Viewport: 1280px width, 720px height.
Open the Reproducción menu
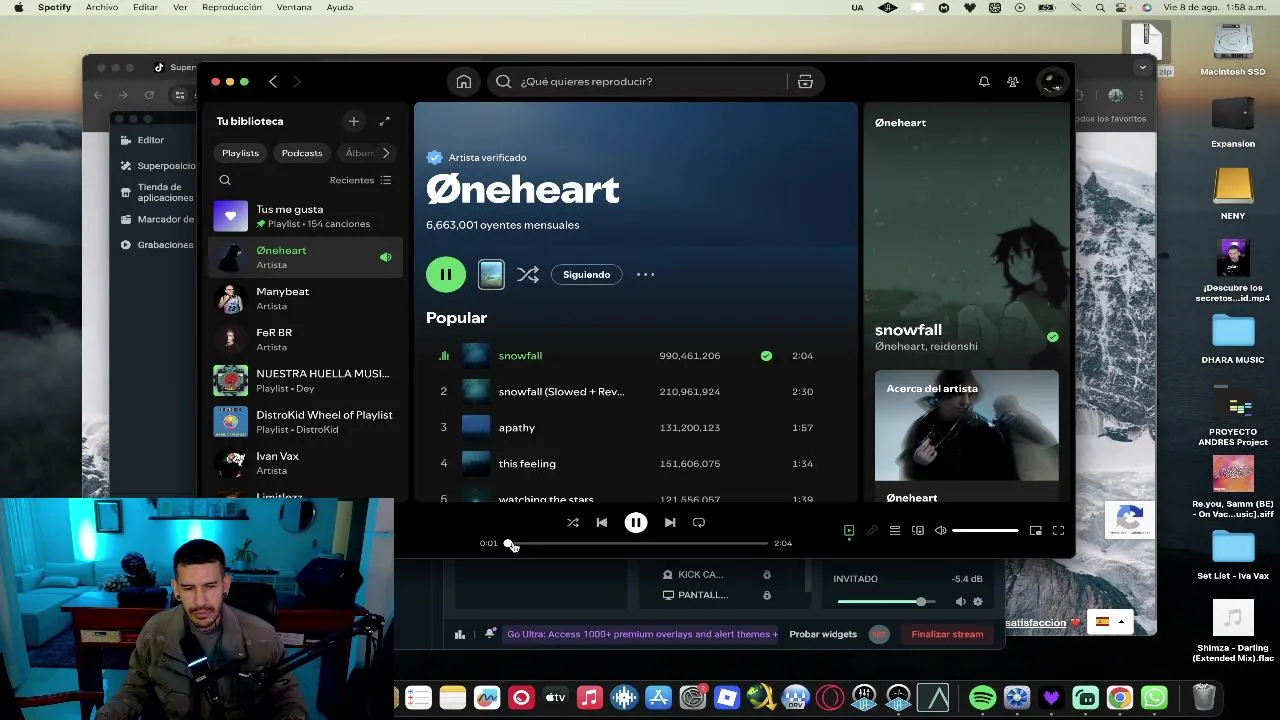231,7
